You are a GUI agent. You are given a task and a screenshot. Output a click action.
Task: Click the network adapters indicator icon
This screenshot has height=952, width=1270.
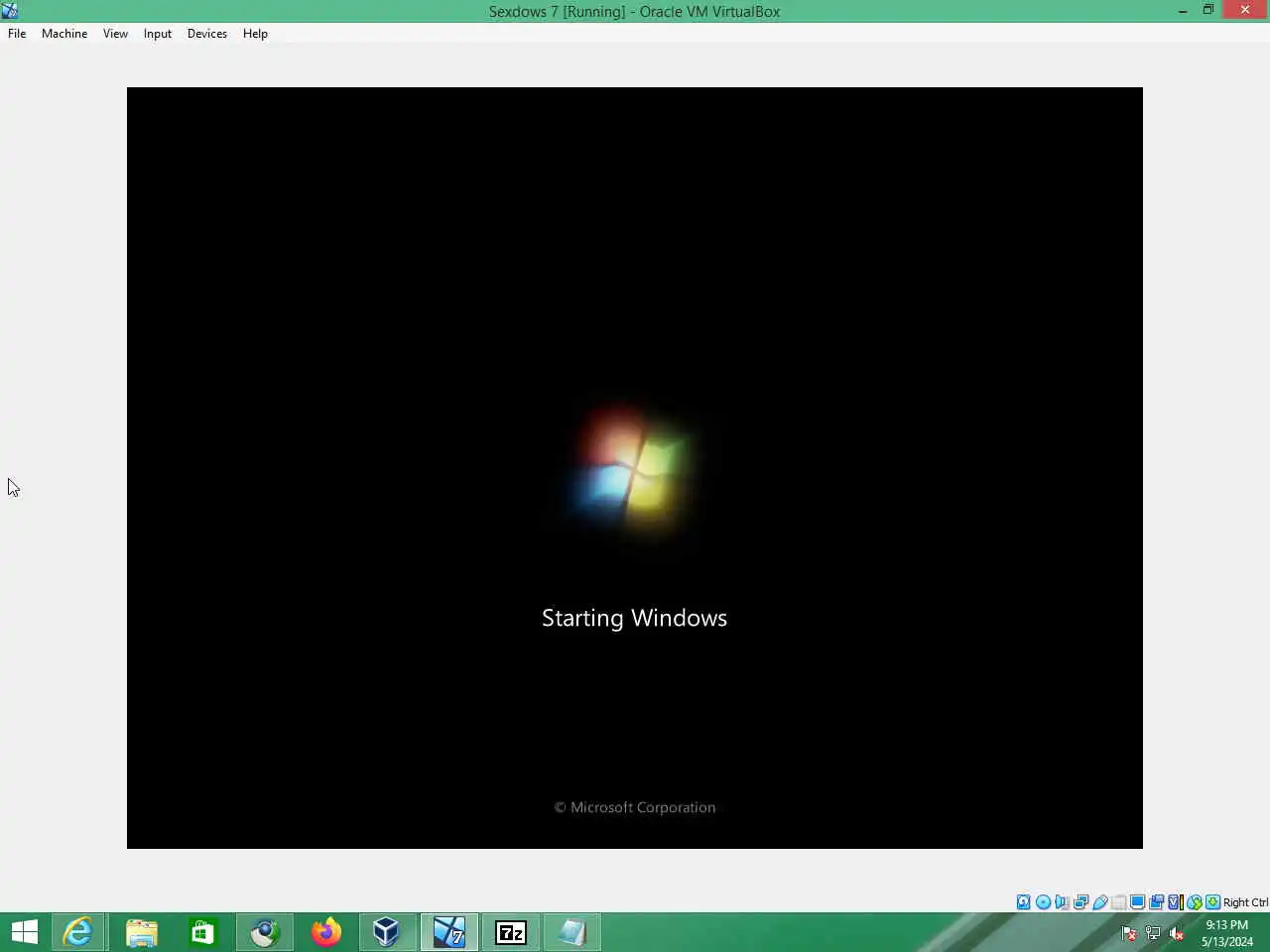[1080, 902]
